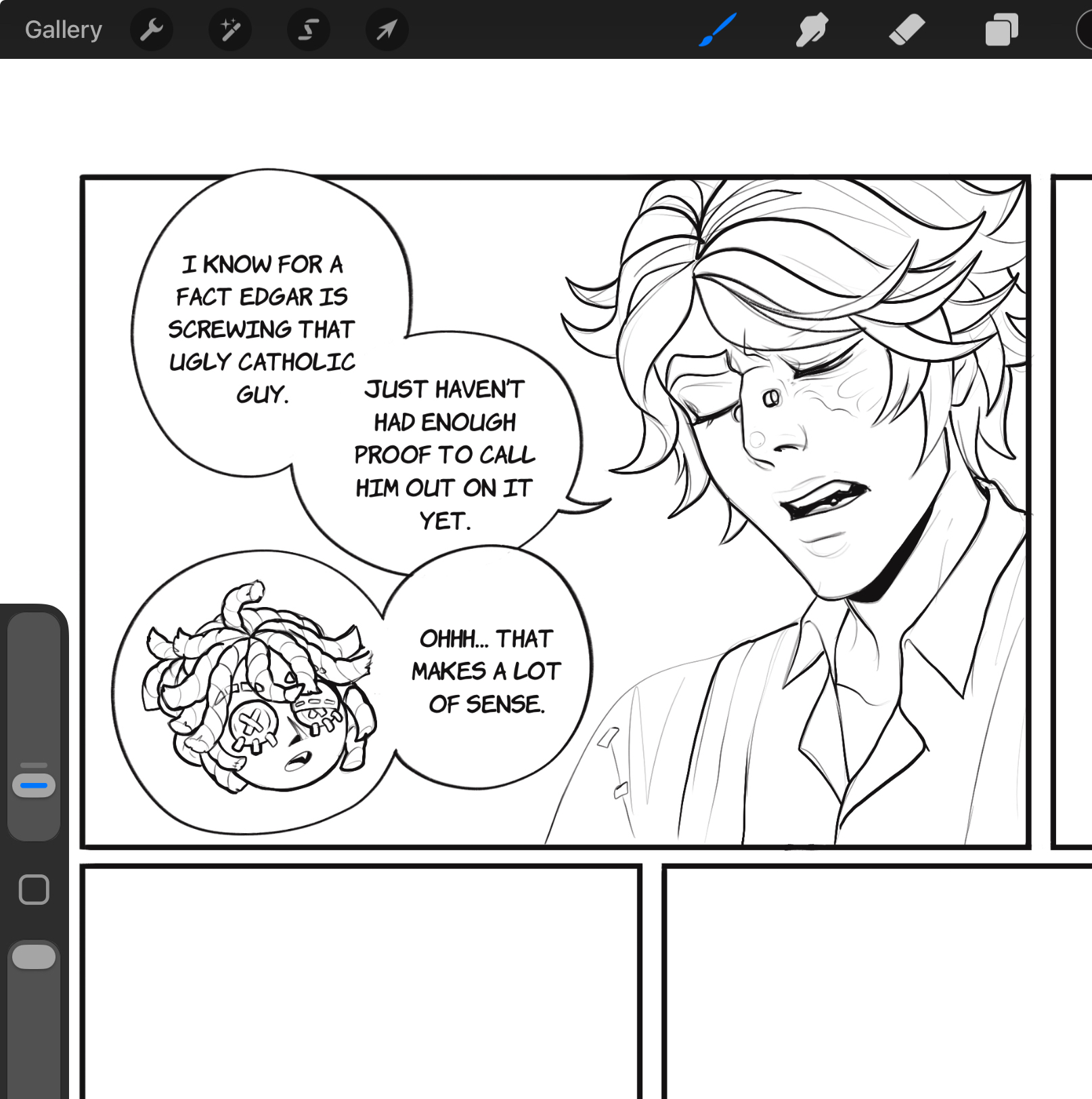
Task: Select the Eraser tool
Action: point(907,30)
